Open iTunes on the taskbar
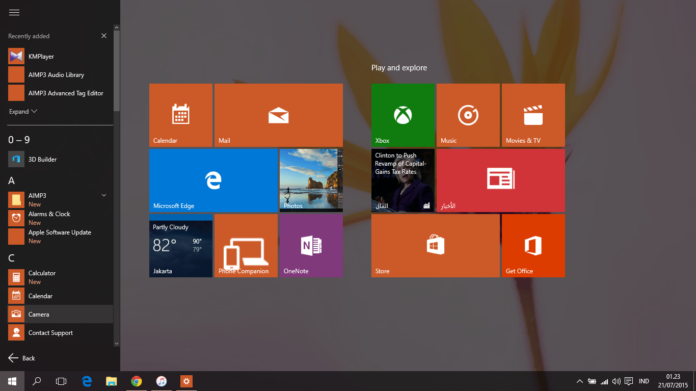The image size is (696, 391). [161, 381]
